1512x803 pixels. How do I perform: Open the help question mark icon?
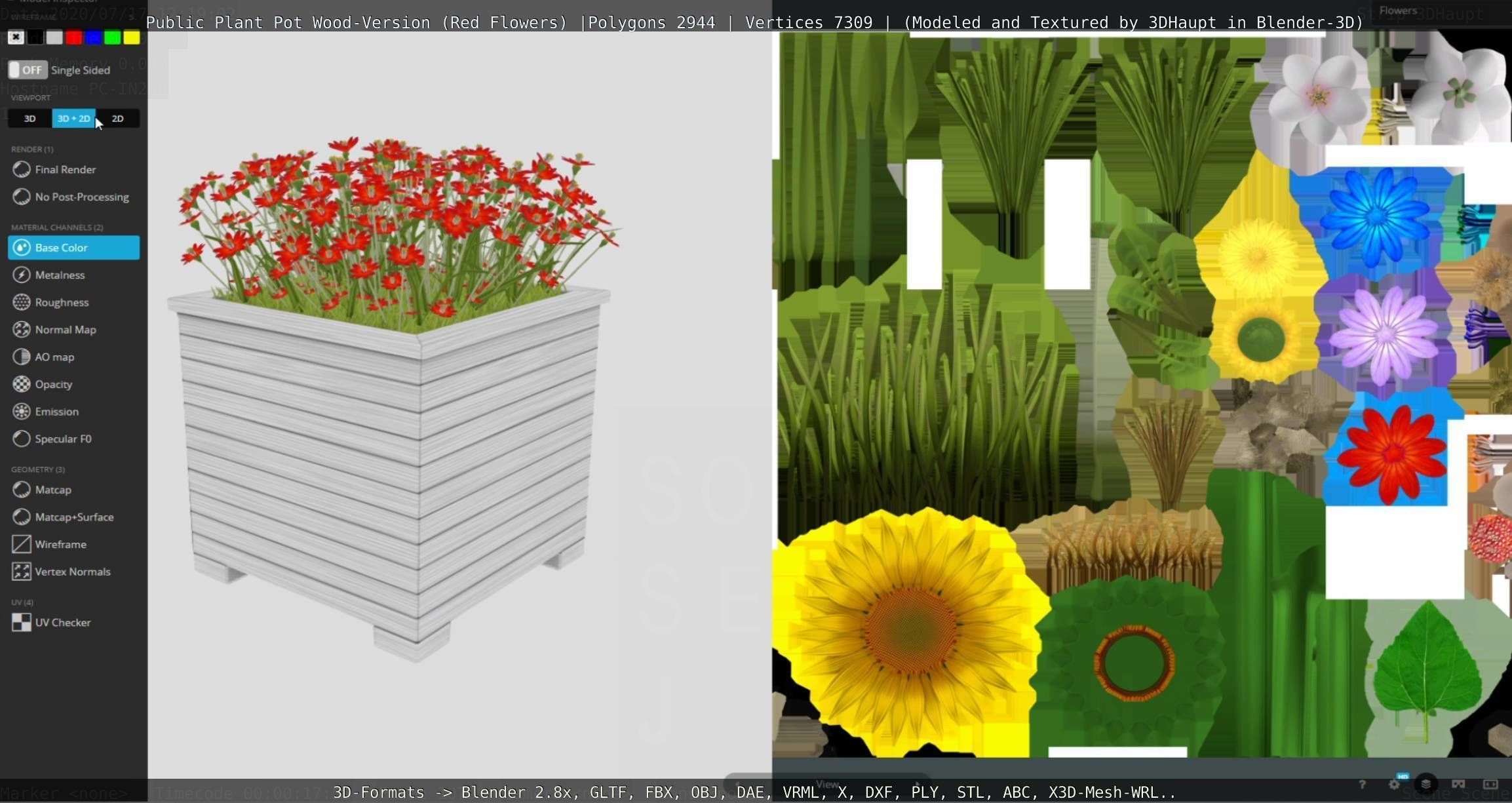click(1362, 784)
